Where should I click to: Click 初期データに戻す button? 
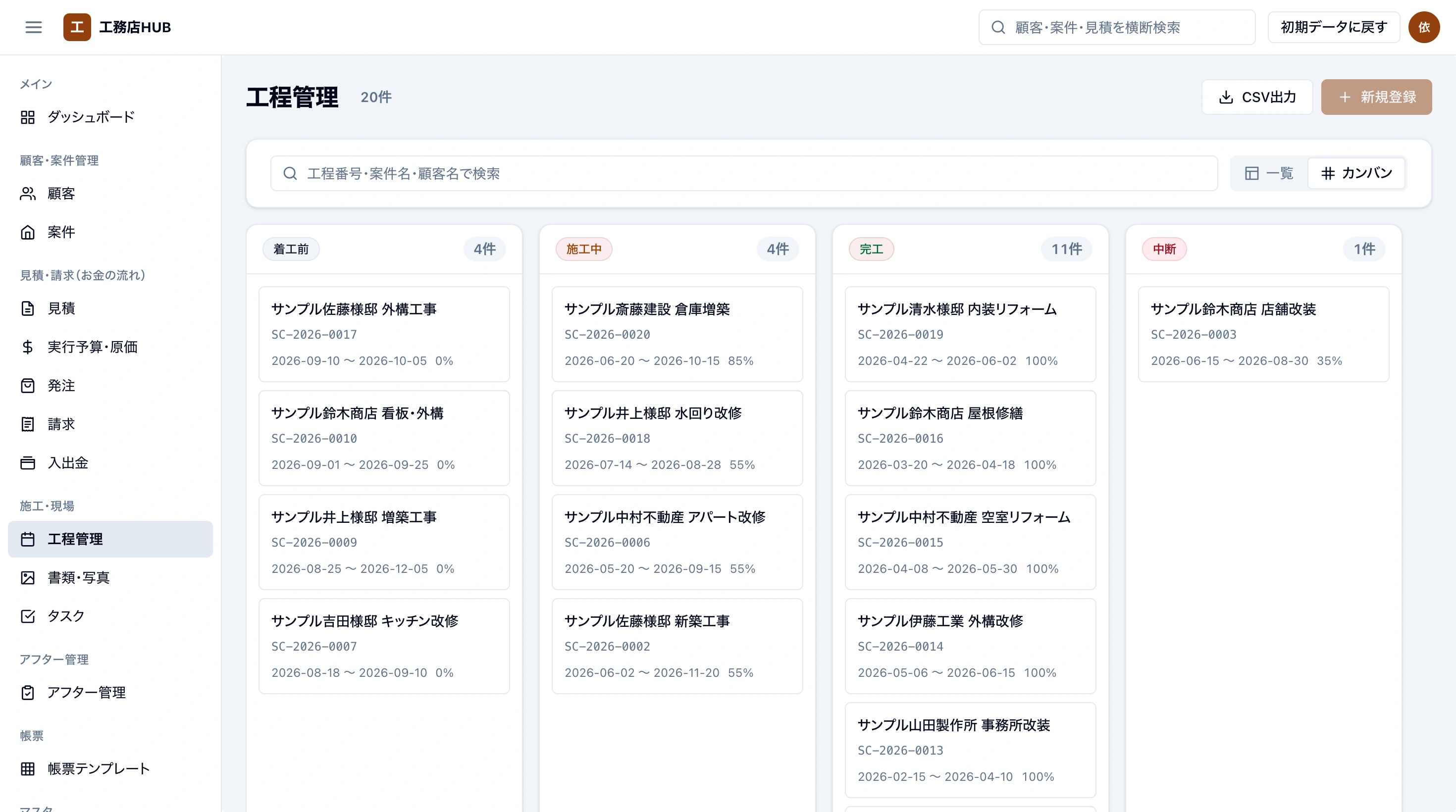click(1333, 27)
